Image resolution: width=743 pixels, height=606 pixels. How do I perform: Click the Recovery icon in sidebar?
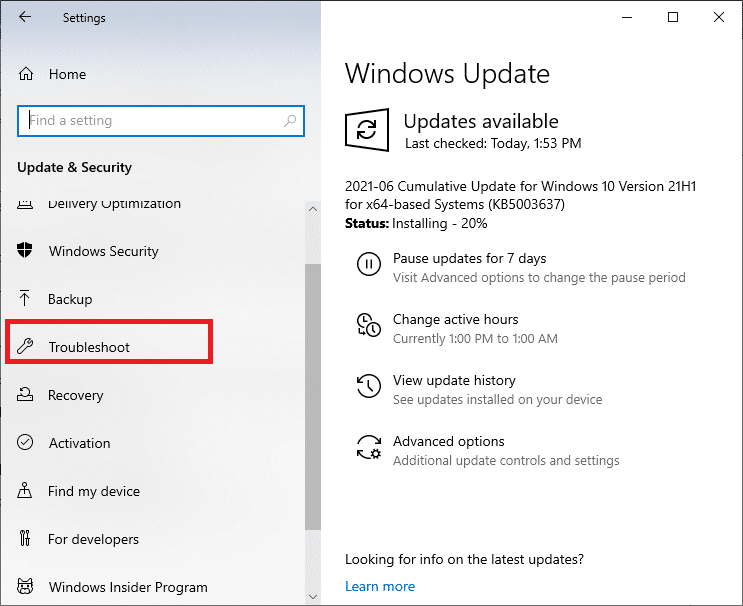[25, 394]
